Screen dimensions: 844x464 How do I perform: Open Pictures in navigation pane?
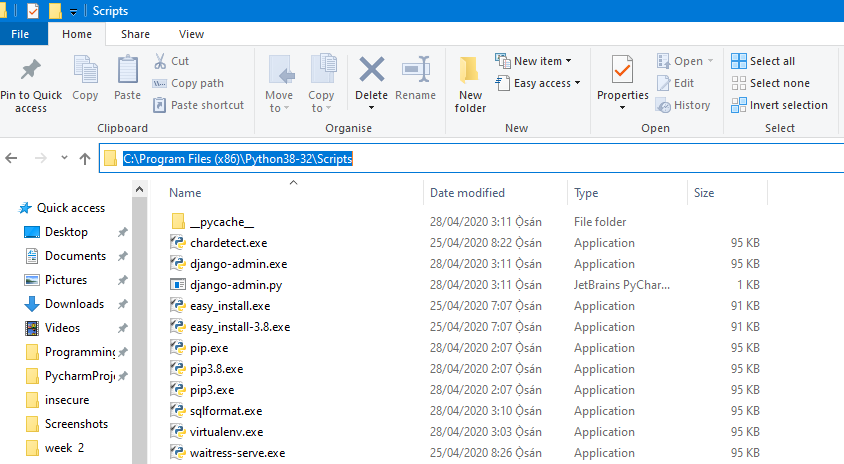(x=56, y=280)
